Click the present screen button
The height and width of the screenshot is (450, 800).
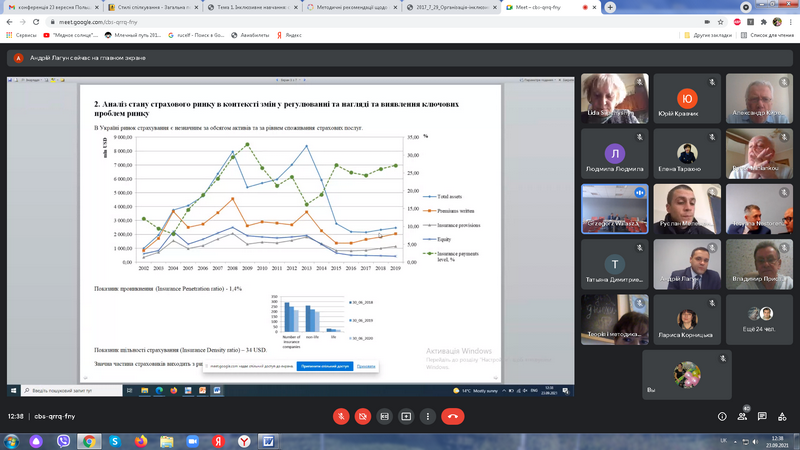407,415
